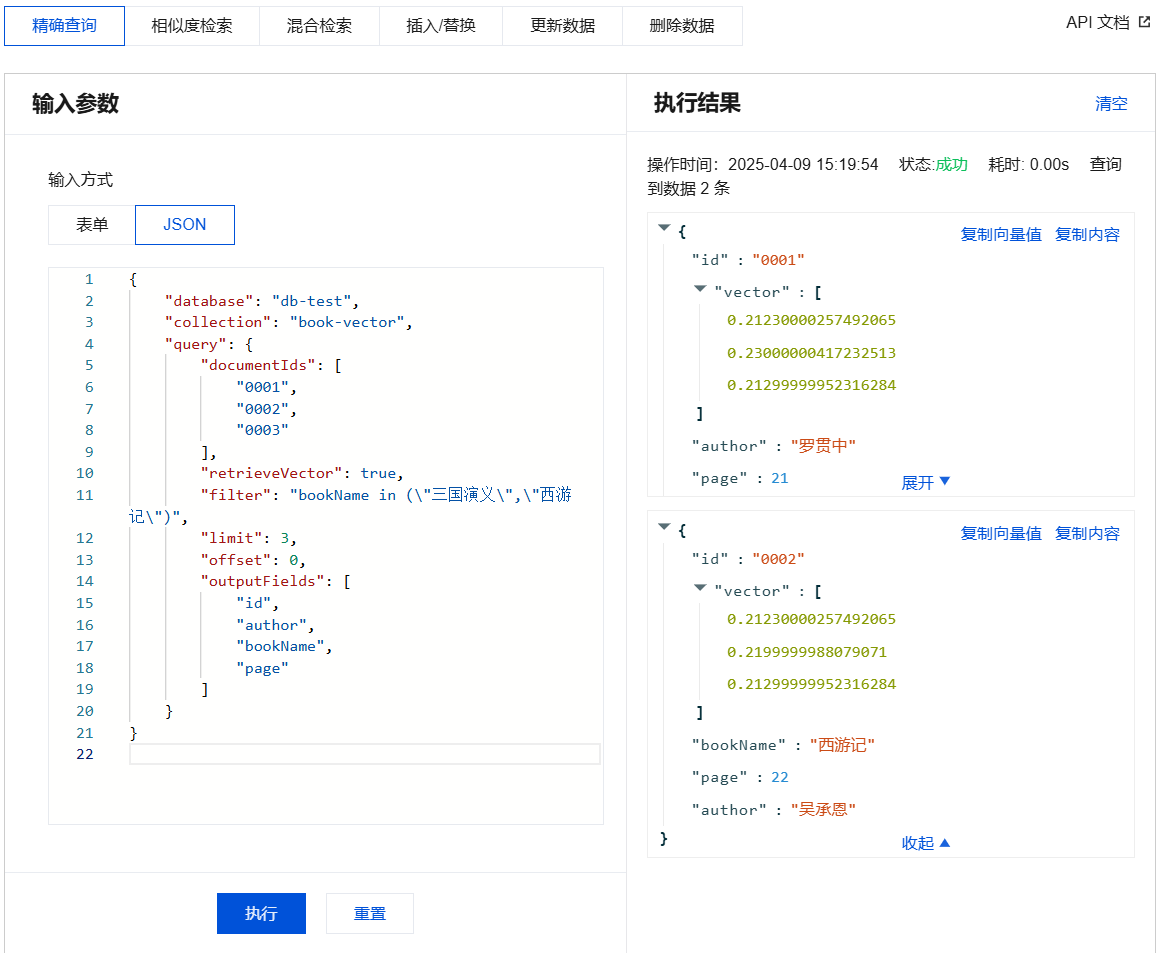This screenshot has width=1156, height=953.
Task: Go to the 插入/替换 tab
Action: pos(440,26)
